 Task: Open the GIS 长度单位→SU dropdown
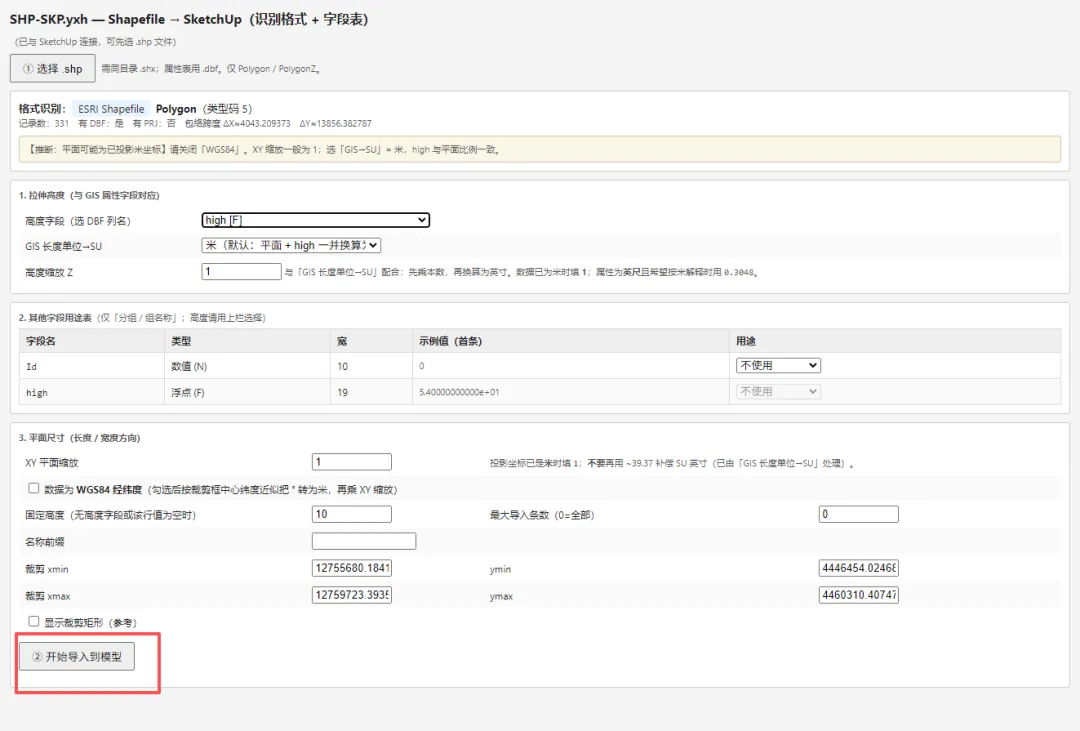click(x=291, y=245)
